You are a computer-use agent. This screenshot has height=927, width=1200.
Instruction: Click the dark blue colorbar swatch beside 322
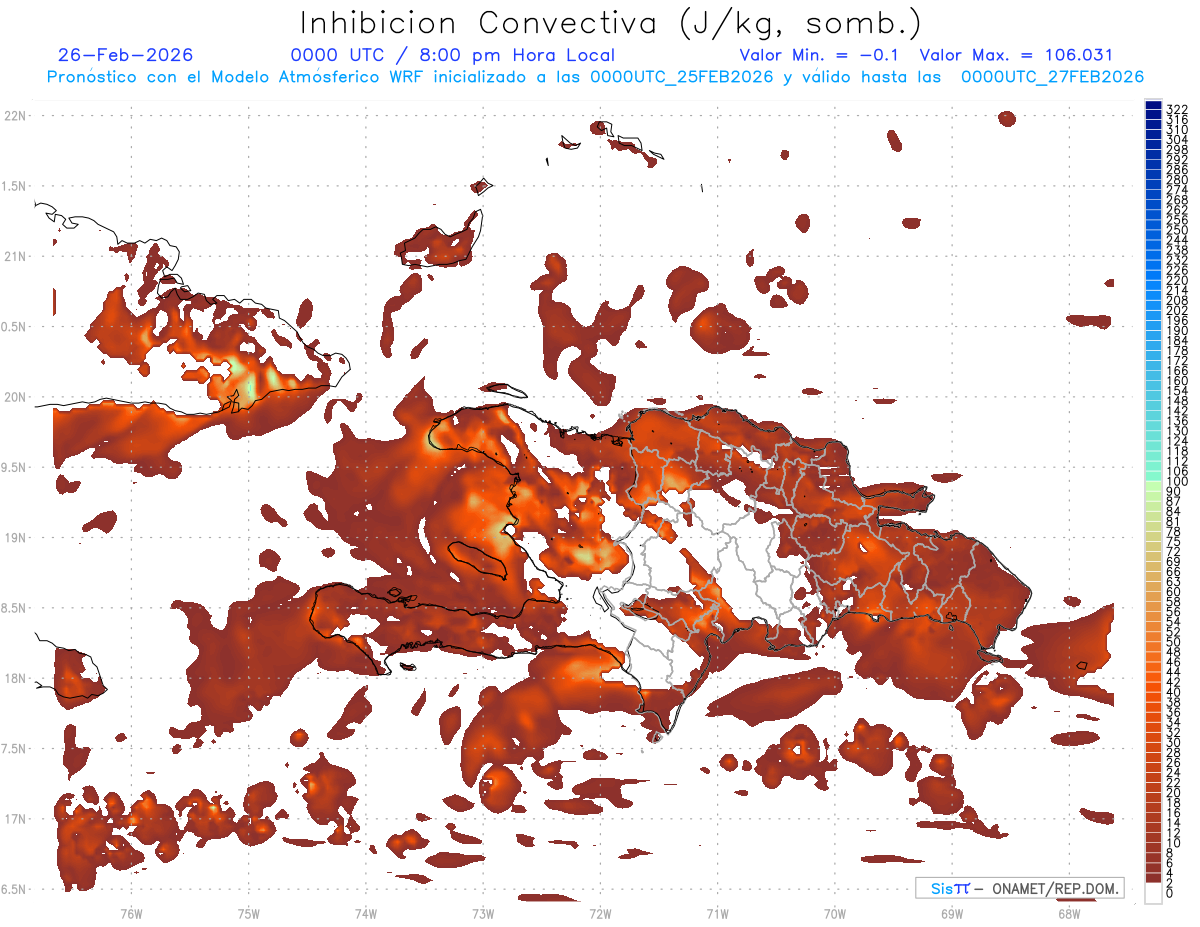[1153, 105]
